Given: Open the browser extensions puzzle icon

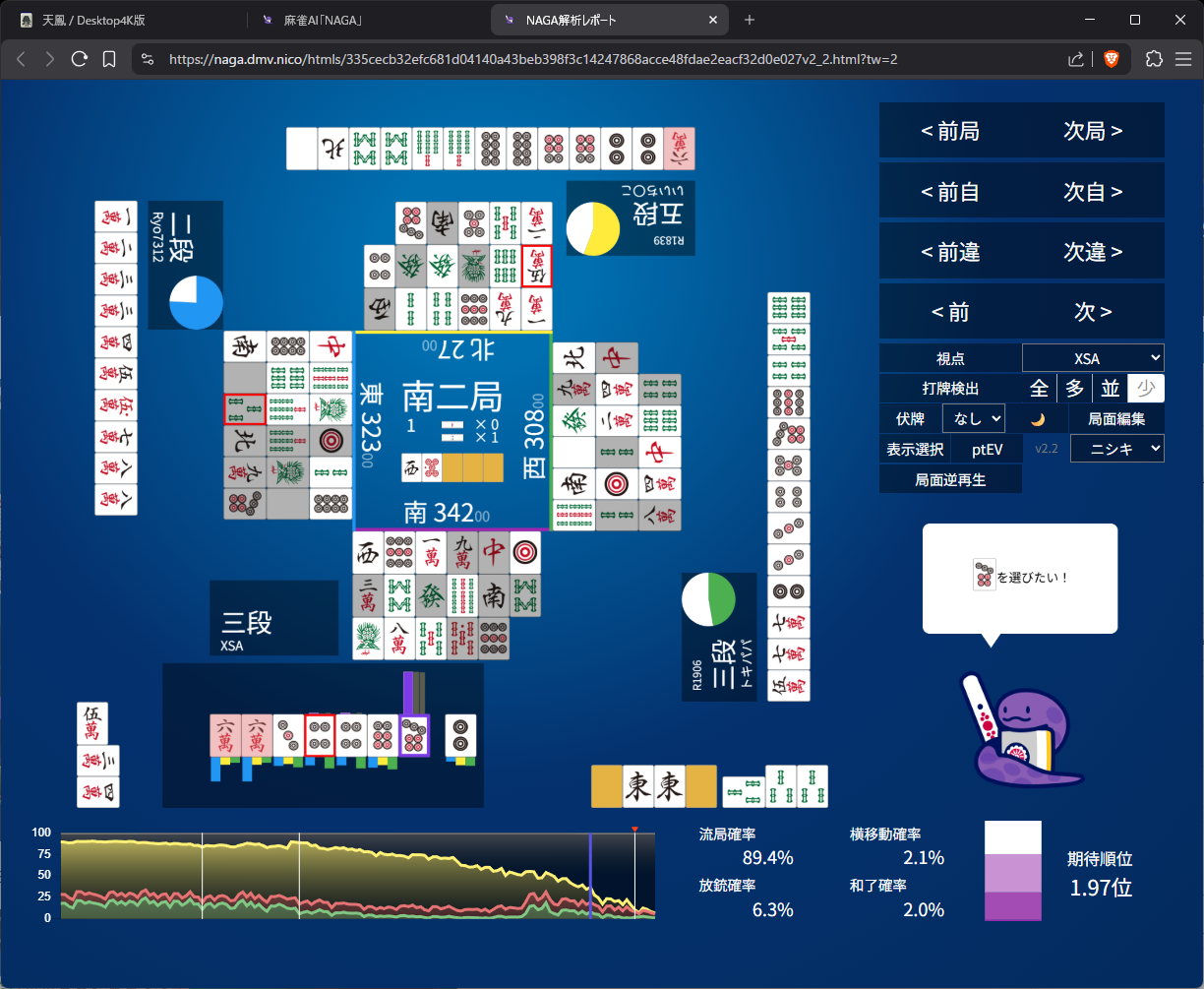Looking at the screenshot, I should point(1155,59).
